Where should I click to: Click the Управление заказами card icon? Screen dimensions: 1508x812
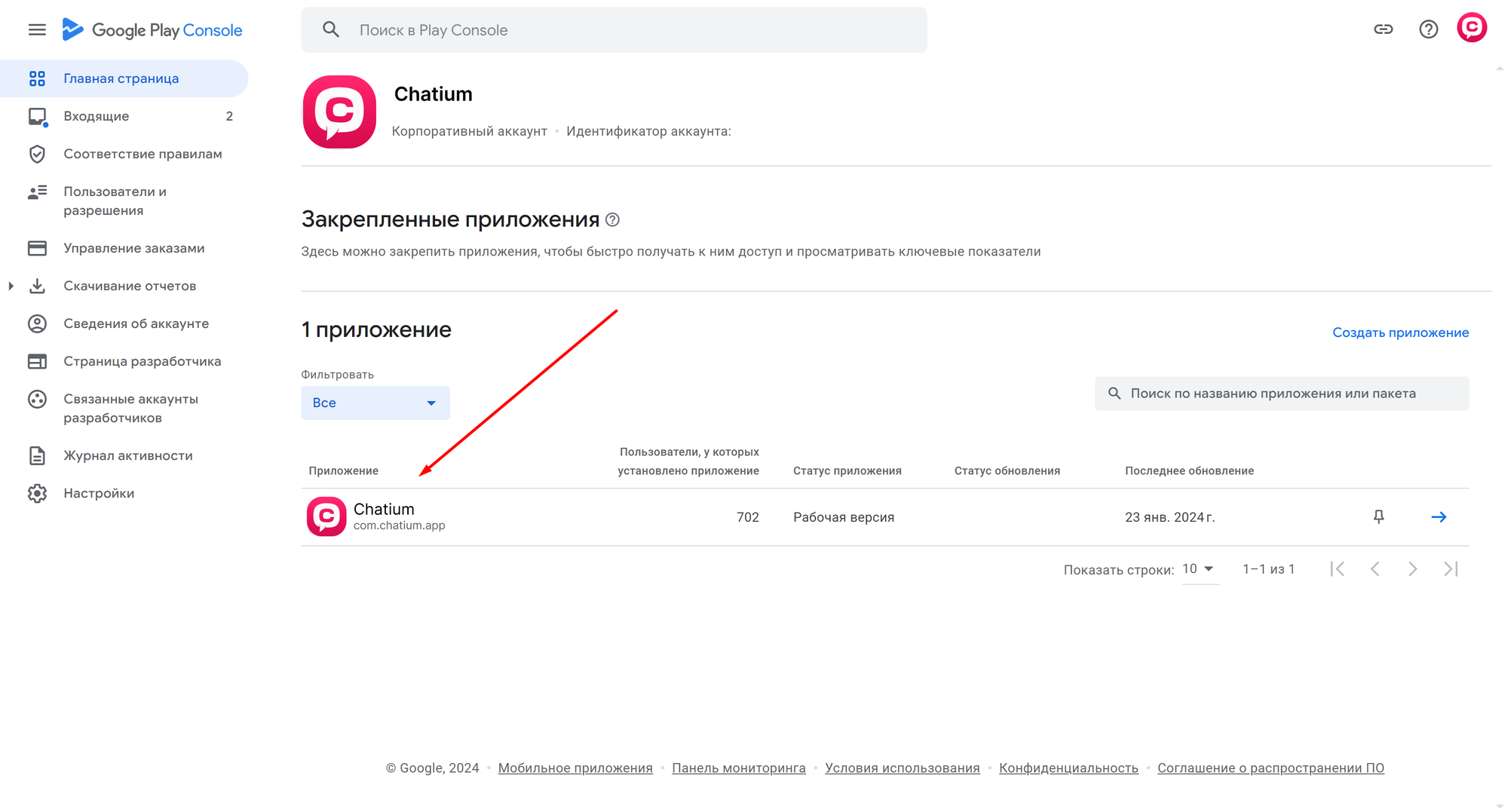pos(37,248)
